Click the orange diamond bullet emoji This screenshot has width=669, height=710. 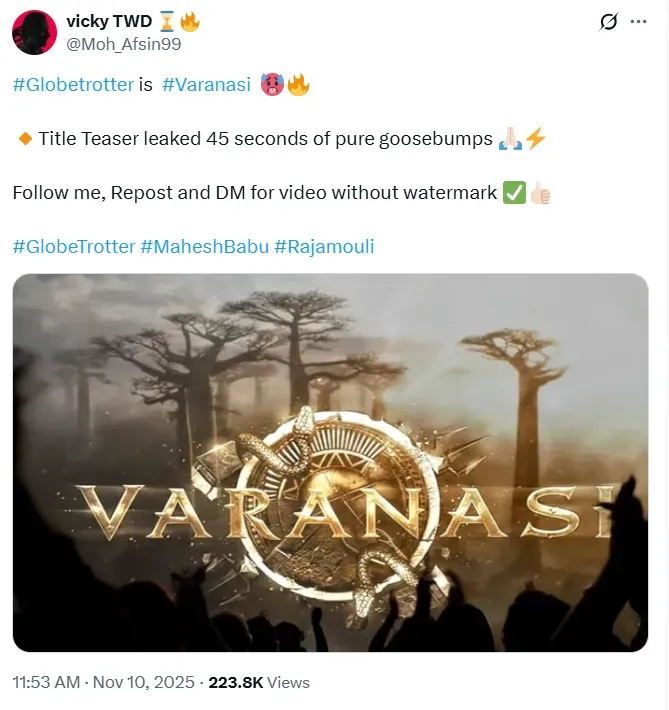pyautogui.click(x=25, y=139)
